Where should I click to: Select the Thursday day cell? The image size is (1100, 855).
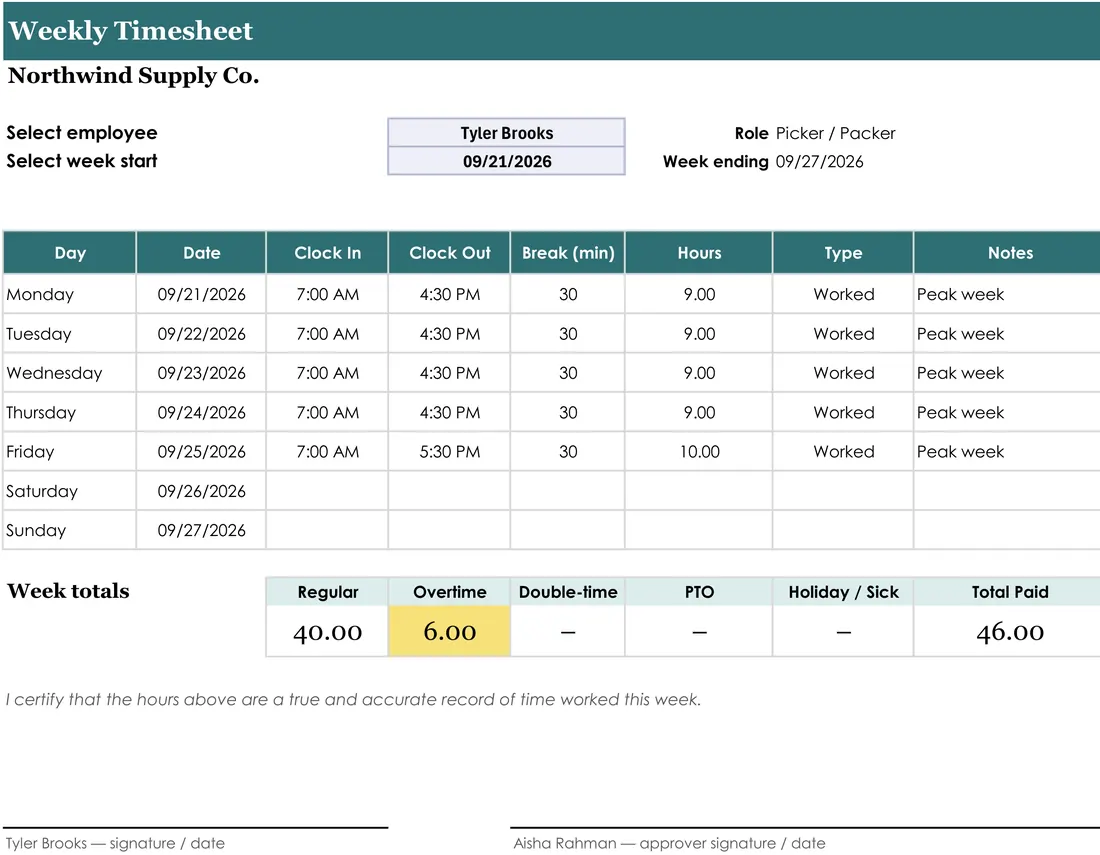tap(69, 412)
